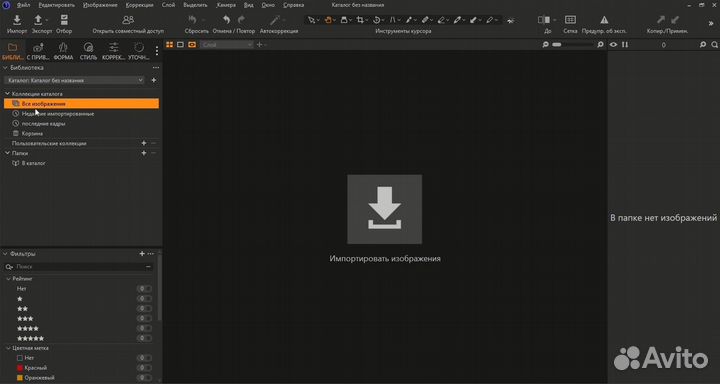
Task: Collapse the Цветная метка filter group
Action: (8, 348)
